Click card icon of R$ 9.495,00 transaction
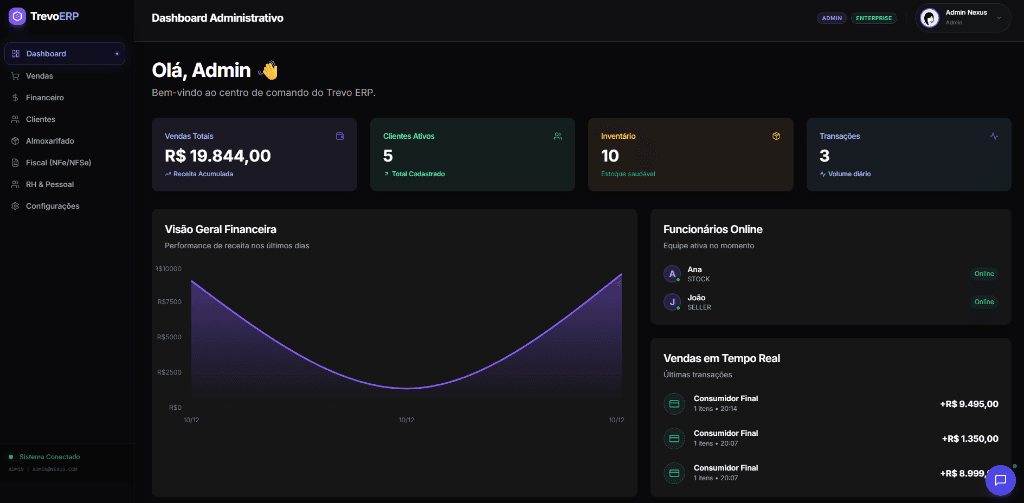1024x503 pixels. click(673, 404)
